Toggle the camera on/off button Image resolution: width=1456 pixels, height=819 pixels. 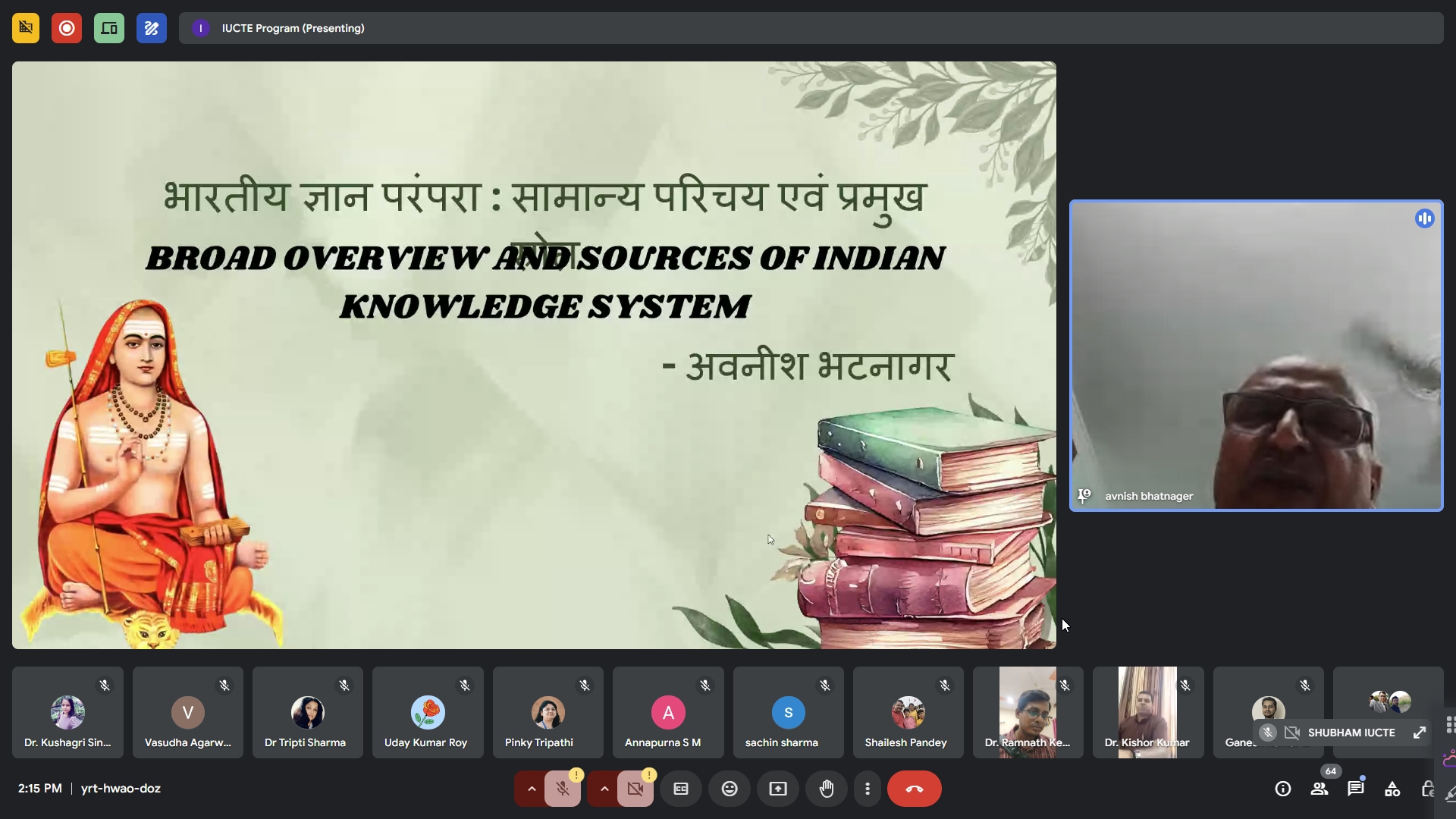click(635, 789)
